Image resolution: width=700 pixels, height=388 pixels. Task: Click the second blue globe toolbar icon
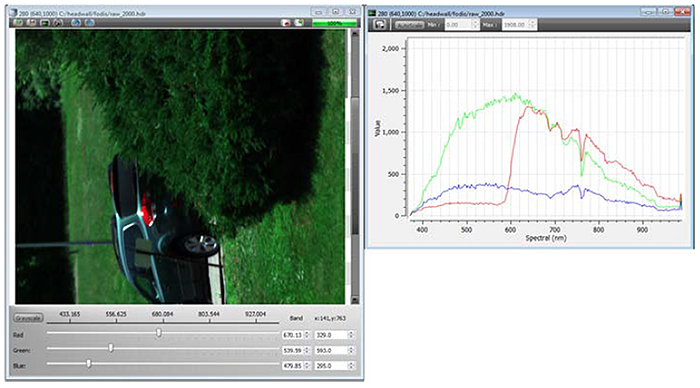89,23
